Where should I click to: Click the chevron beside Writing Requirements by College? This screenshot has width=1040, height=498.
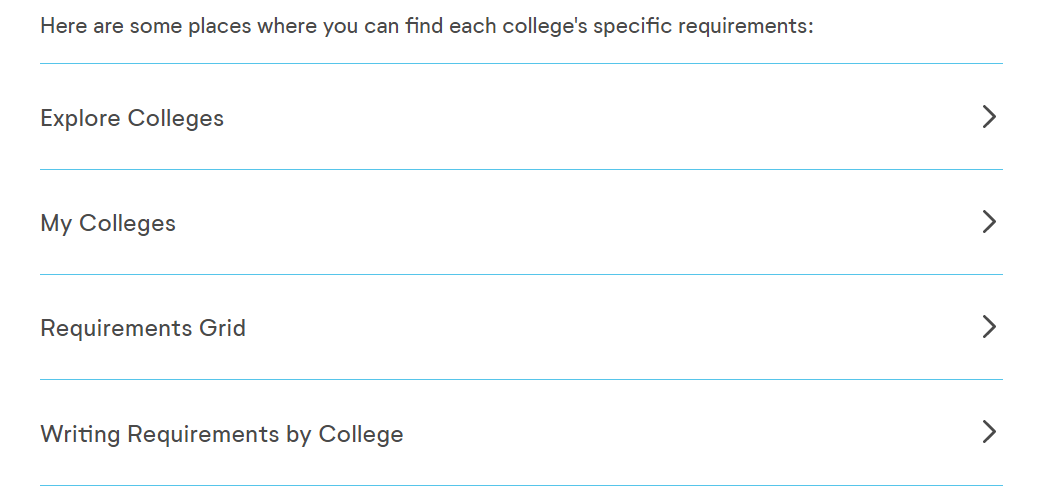[989, 432]
